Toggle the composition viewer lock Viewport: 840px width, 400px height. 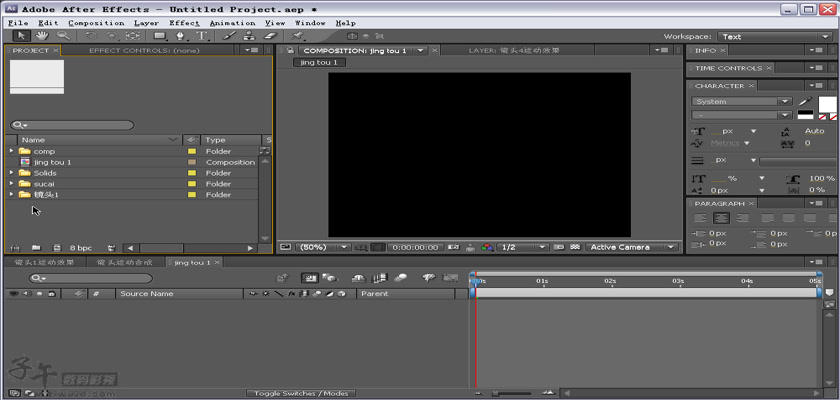(x=289, y=50)
